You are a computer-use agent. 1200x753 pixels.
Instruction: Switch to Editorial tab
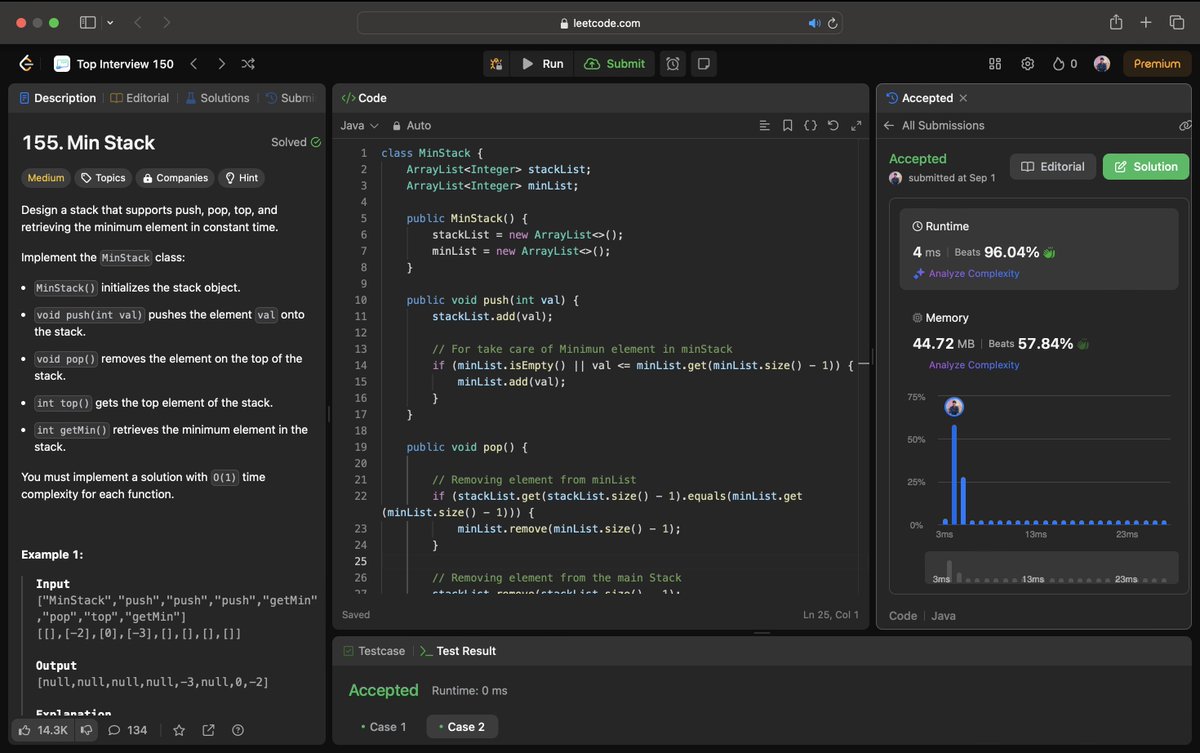point(140,98)
